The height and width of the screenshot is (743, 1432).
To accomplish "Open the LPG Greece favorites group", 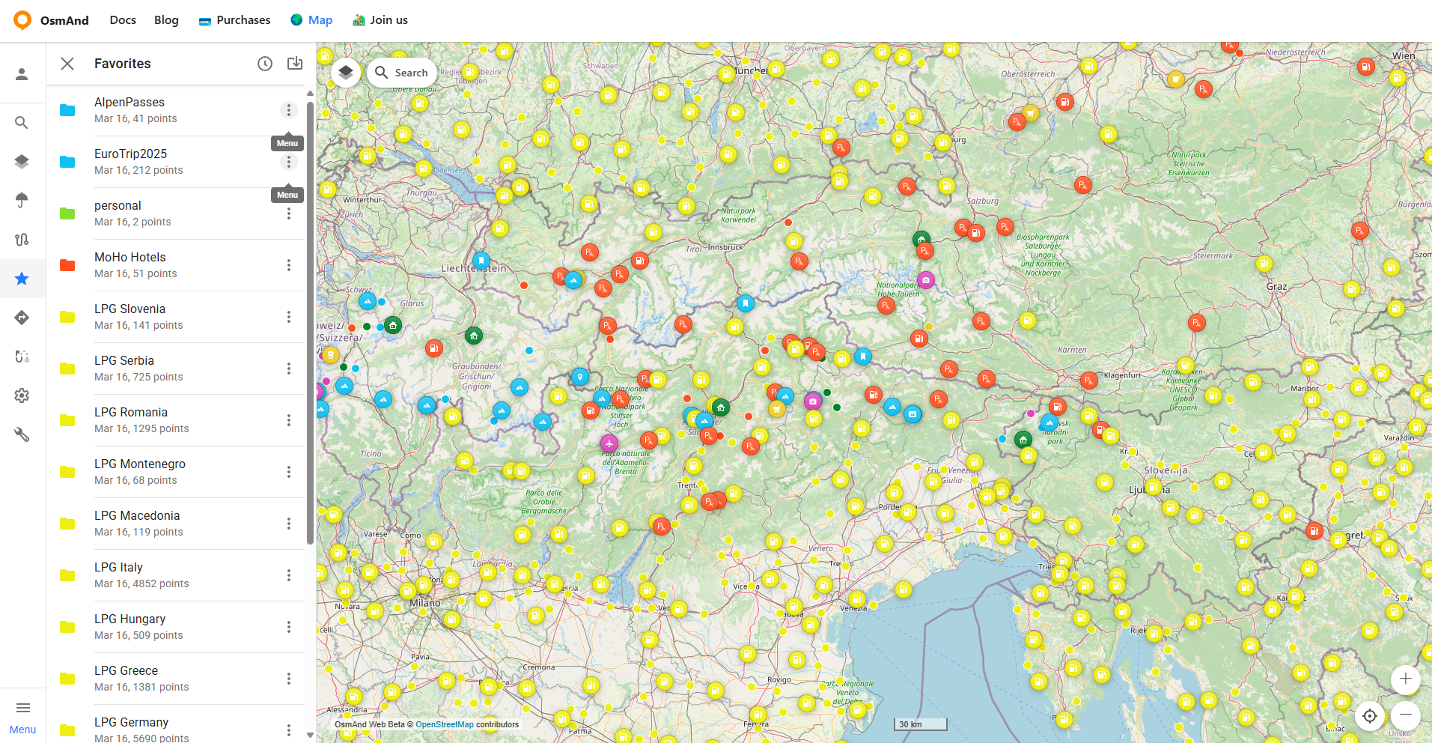I will tap(175, 678).
